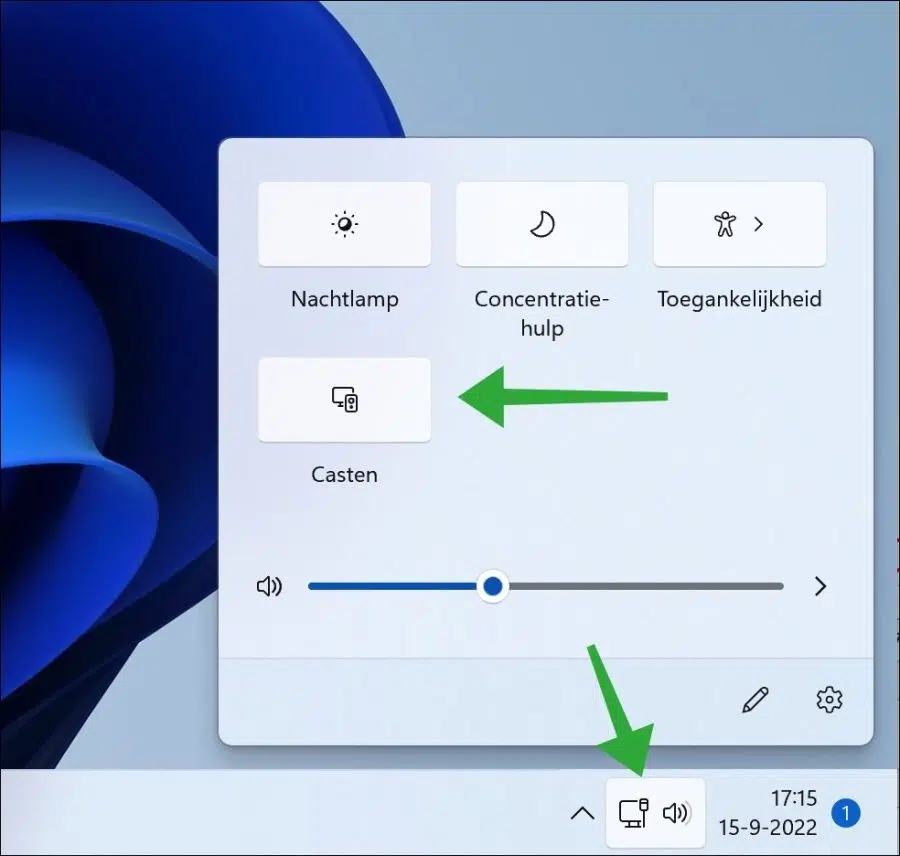This screenshot has width=900, height=856.
Task: Show hidden tray icons with the caret
Action: click(x=583, y=813)
